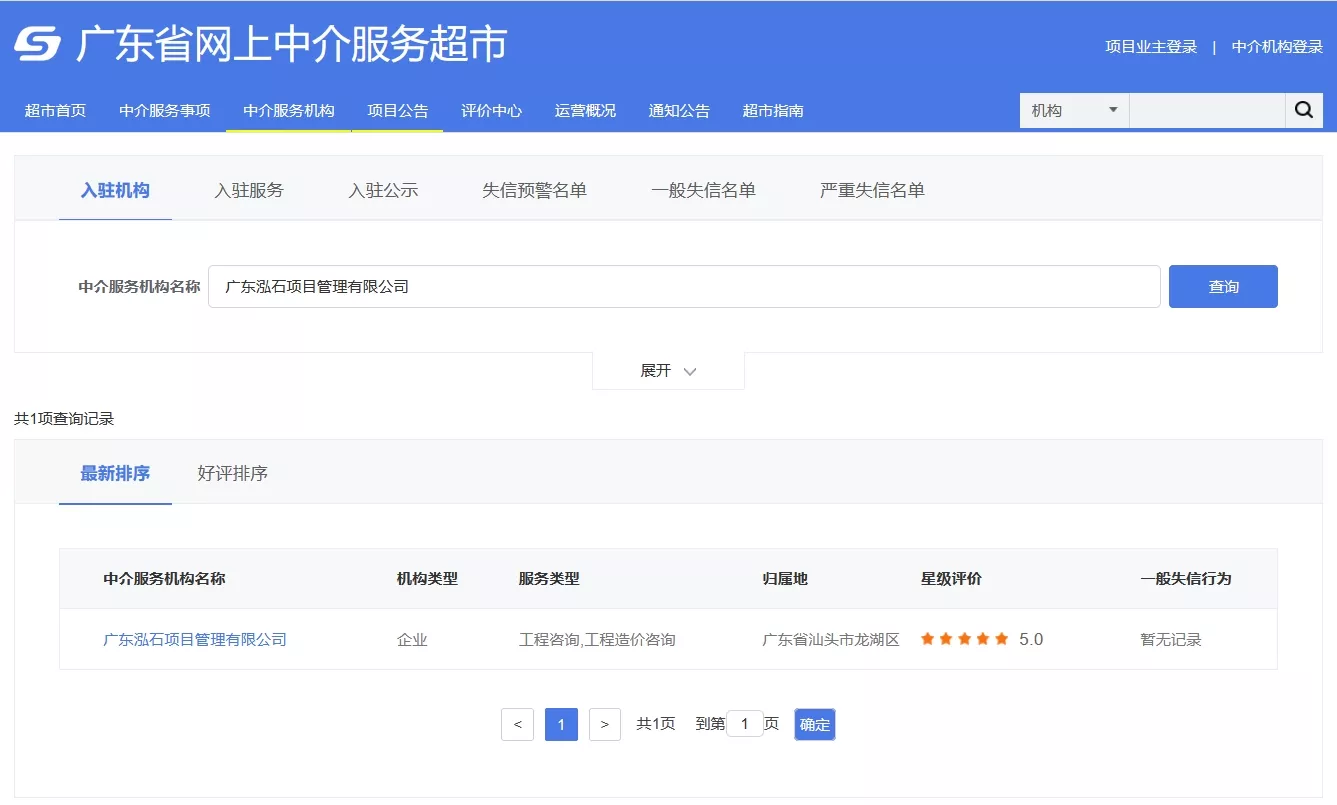Open 广东泓石项目管理有限公司 result link
The height and width of the screenshot is (805, 1337).
tap(195, 639)
